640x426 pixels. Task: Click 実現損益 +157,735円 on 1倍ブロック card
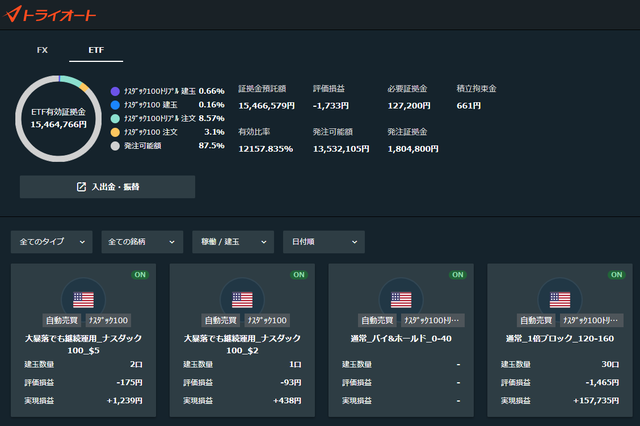click(x=596, y=401)
